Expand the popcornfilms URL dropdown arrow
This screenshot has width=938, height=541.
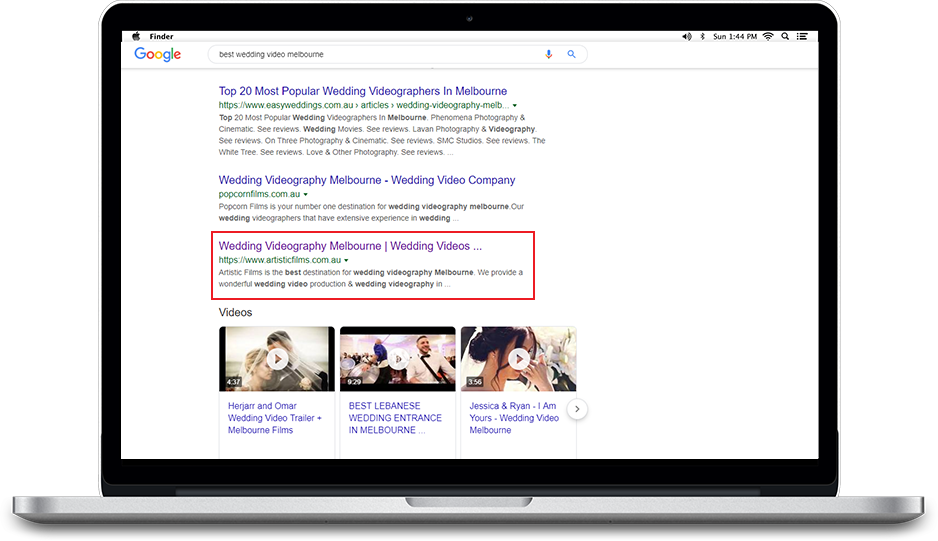[x=306, y=194]
